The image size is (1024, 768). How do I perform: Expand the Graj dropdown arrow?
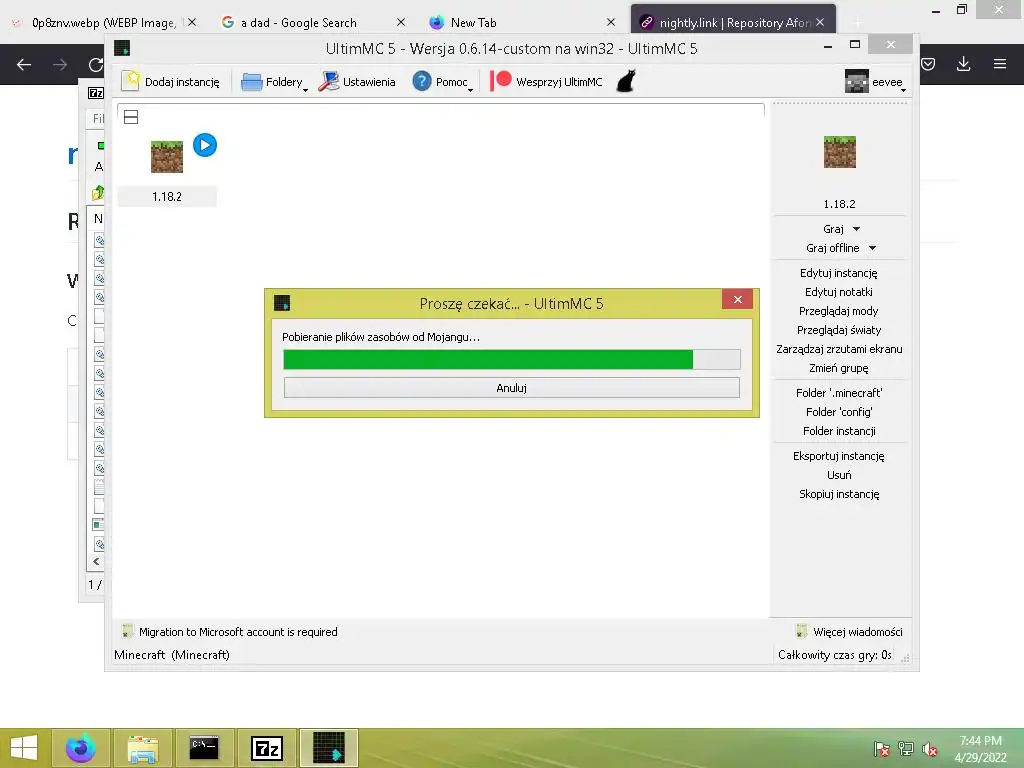tap(856, 229)
